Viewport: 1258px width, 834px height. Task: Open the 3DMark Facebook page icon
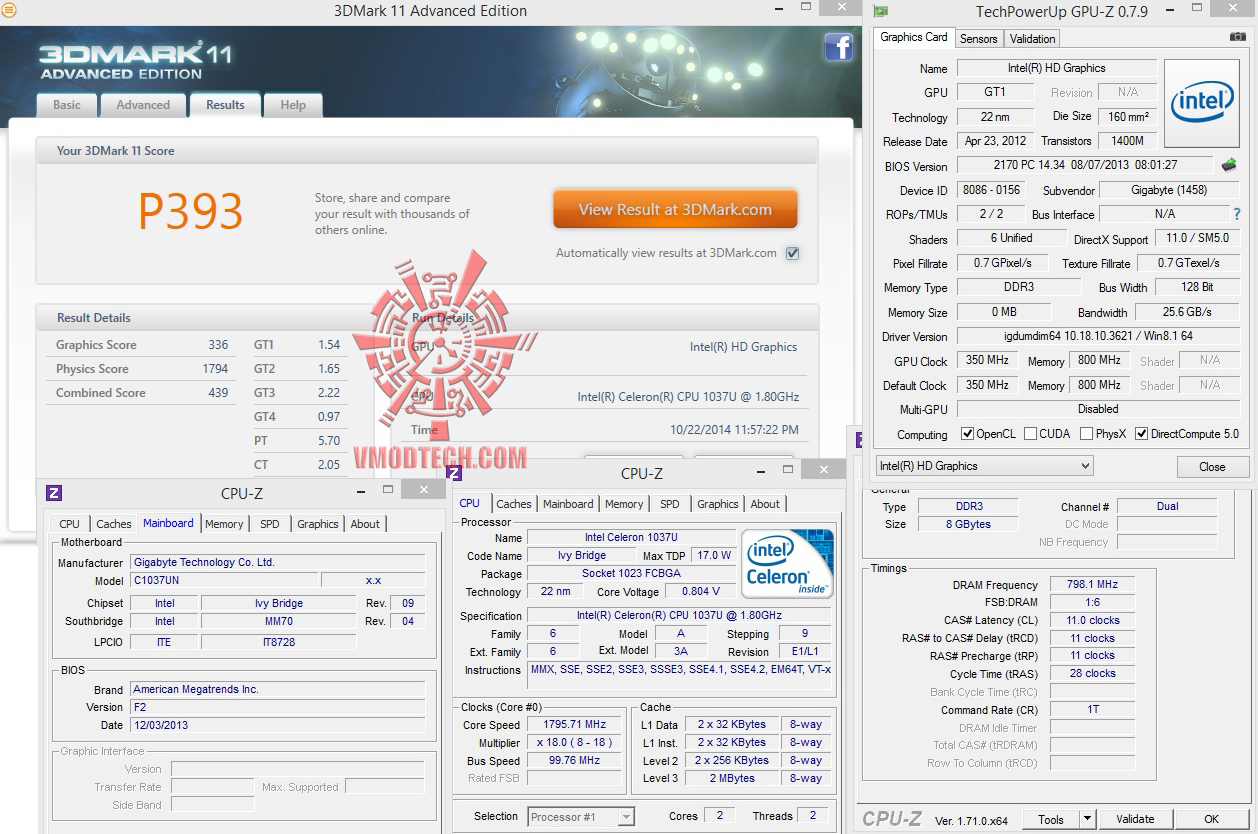tap(838, 47)
